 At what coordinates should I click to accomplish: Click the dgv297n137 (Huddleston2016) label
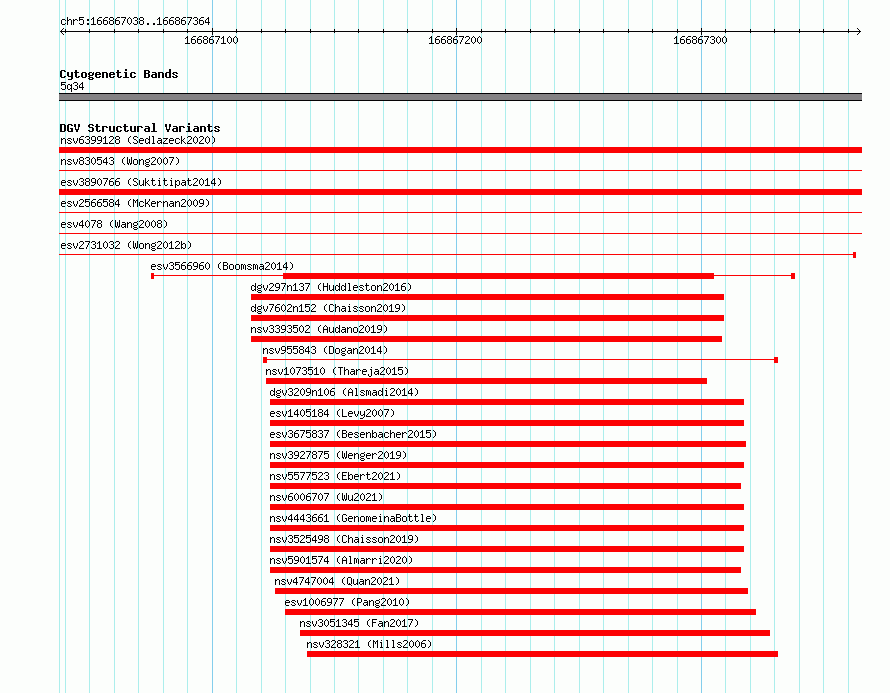(331, 287)
